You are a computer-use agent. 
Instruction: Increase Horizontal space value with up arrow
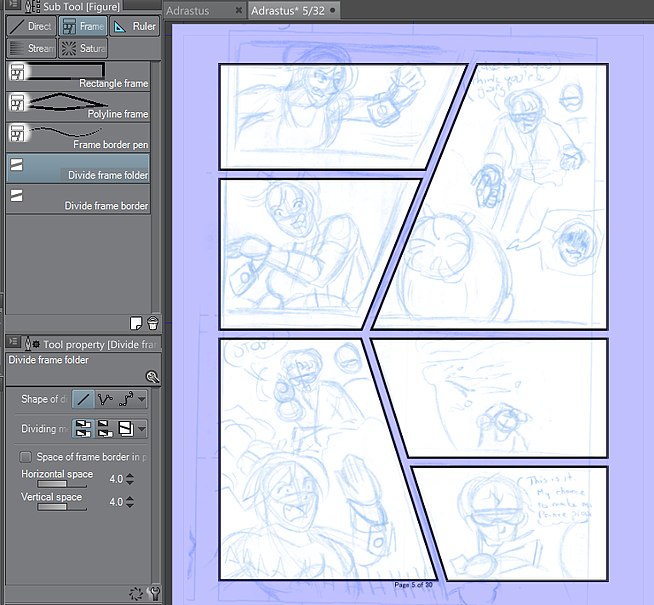130,475
